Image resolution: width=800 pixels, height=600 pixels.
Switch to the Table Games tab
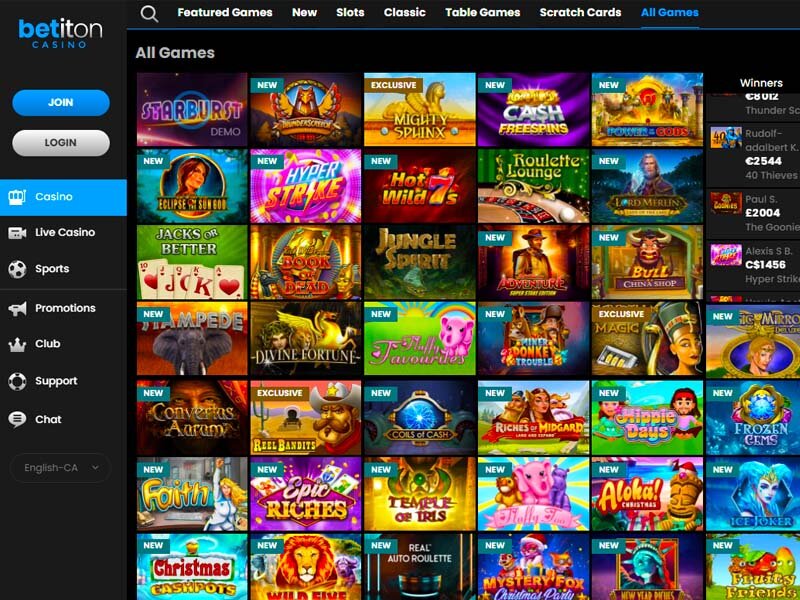click(x=482, y=13)
